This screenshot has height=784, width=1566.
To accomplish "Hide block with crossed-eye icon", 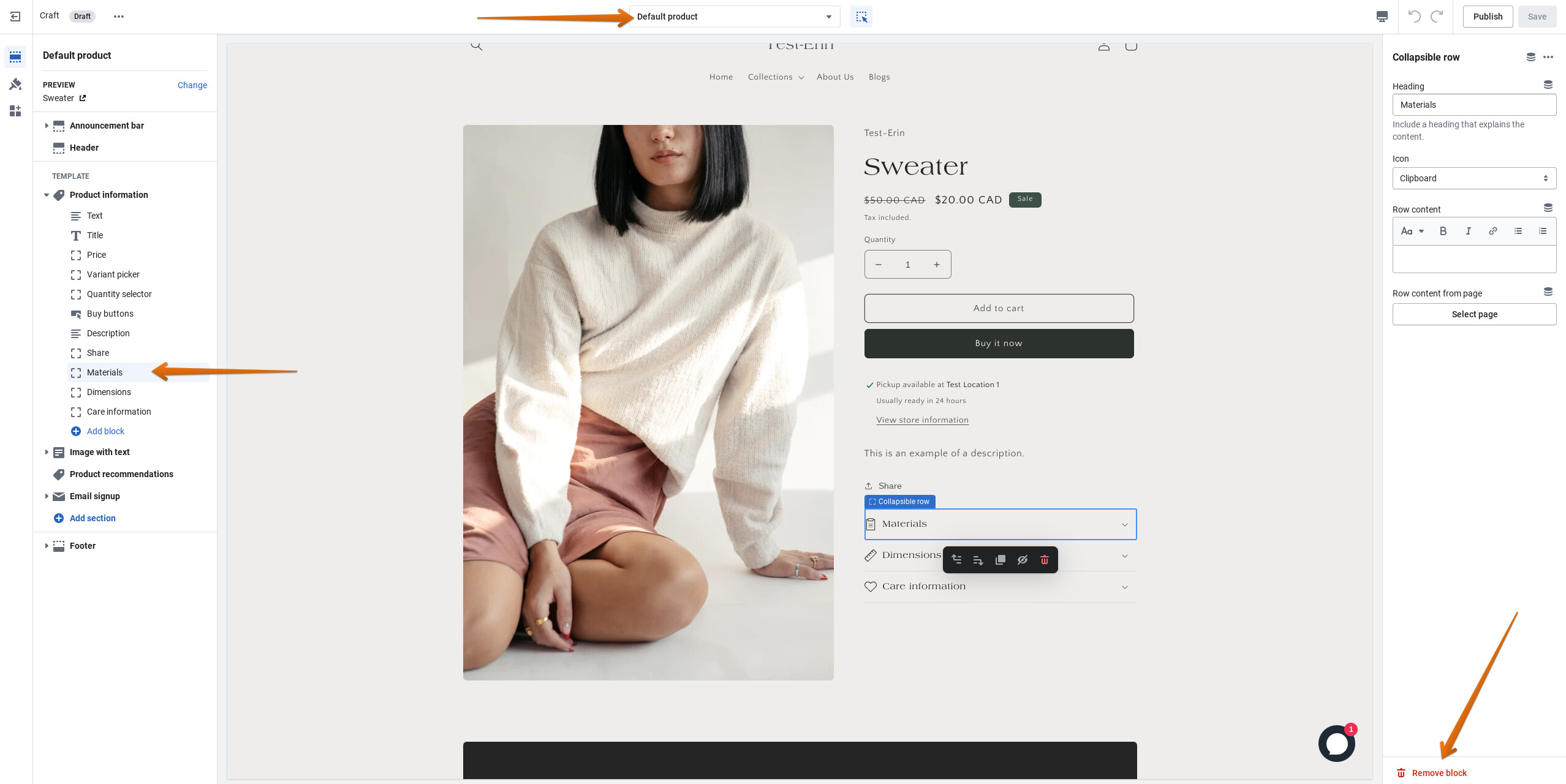I will pyautogui.click(x=1022, y=560).
